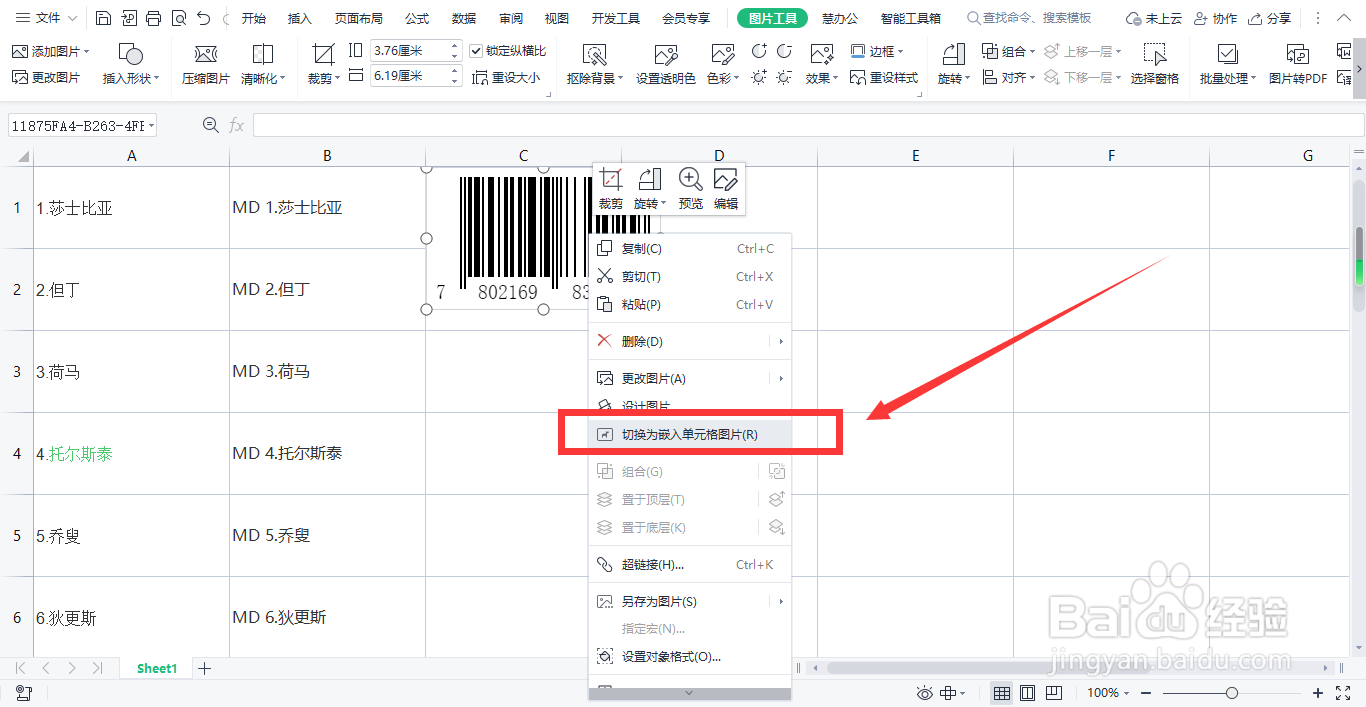The height and width of the screenshot is (707, 1366).
Task: Click Change Picture (更改图片) in the ribbon
Action: pos(46,77)
